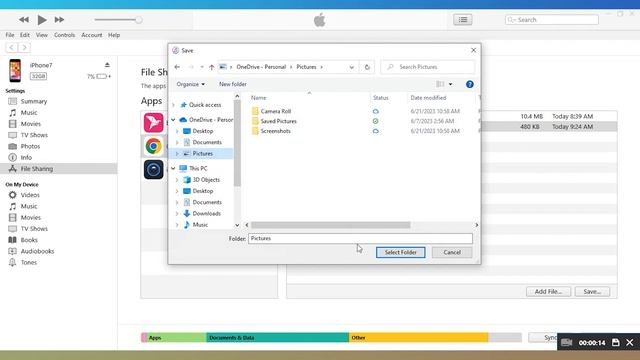This screenshot has height=360, width=640.
Task: Select the Chrome app in Apps list
Action: click(153, 146)
